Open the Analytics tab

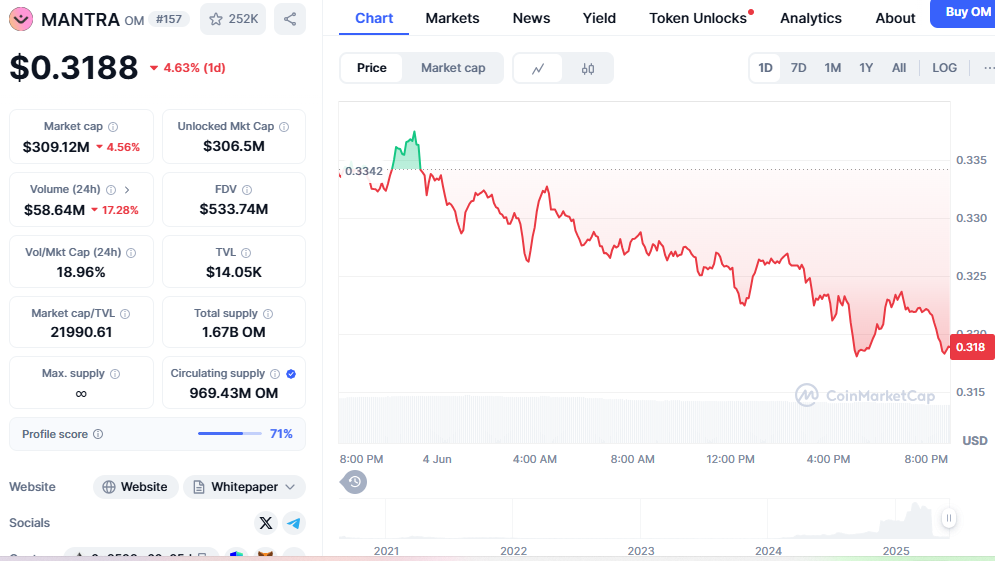[811, 18]
